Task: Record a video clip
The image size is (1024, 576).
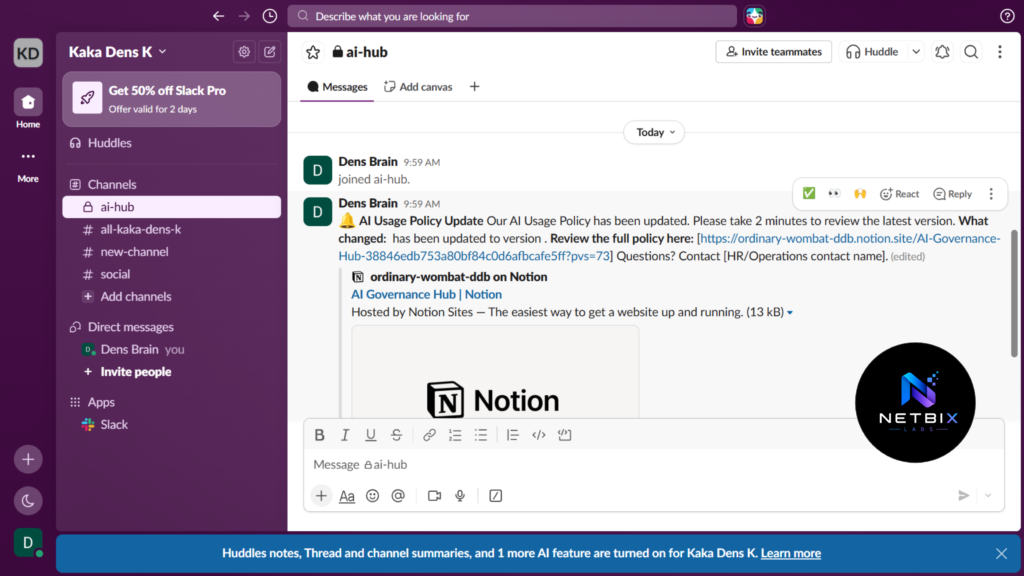Action: pyautogui.click(x=434, y=496)
